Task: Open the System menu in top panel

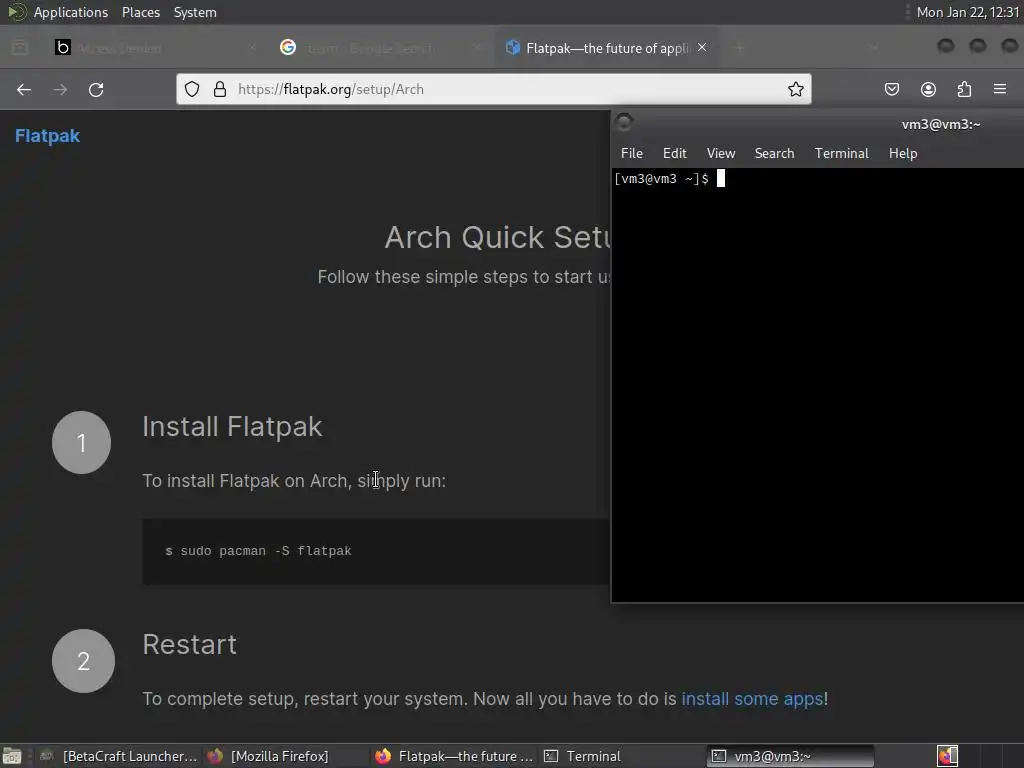Action: (x=195, y=12)
